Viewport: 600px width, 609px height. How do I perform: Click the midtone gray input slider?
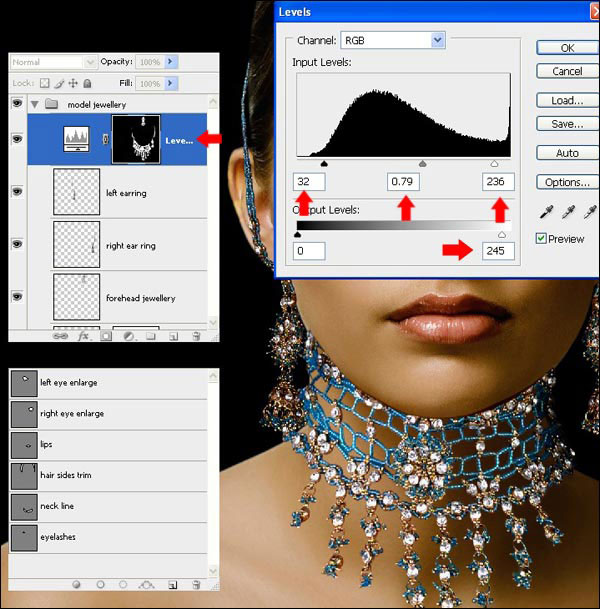[x=422, y=161]
